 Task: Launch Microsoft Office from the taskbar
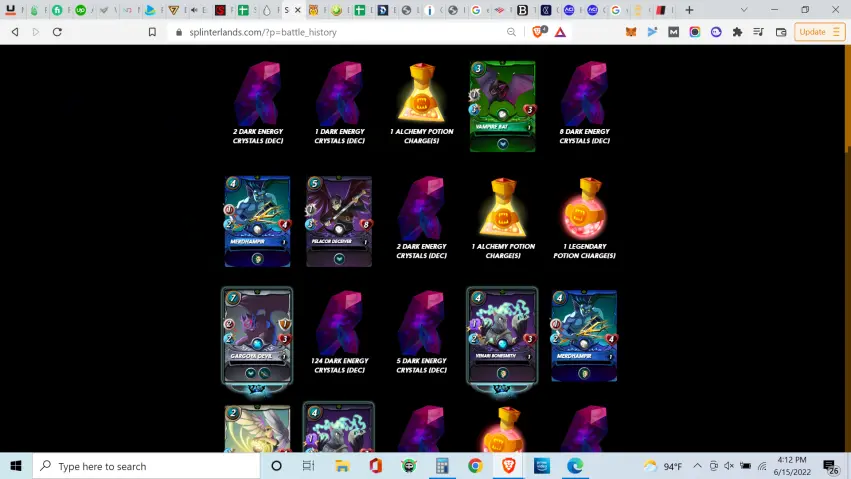376,466
